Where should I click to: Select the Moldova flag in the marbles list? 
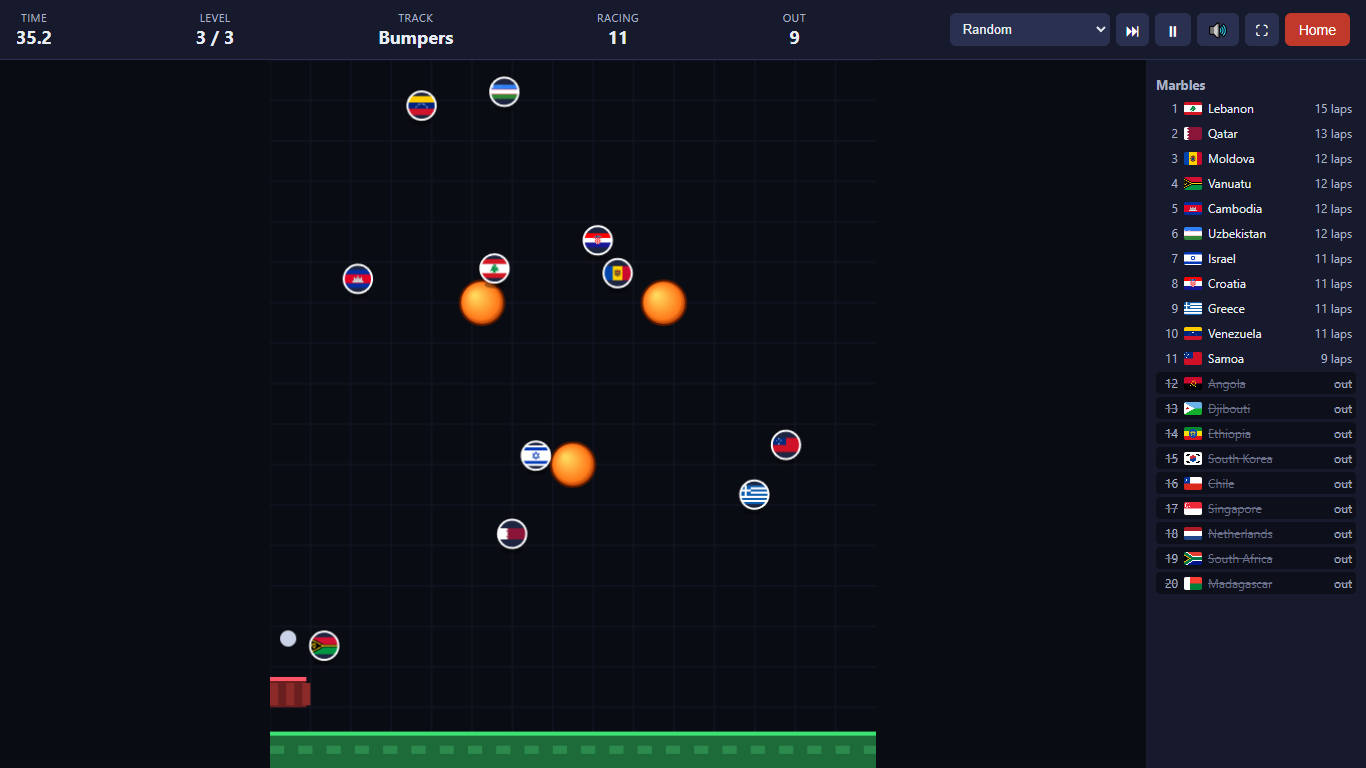tap(1193, 159)
